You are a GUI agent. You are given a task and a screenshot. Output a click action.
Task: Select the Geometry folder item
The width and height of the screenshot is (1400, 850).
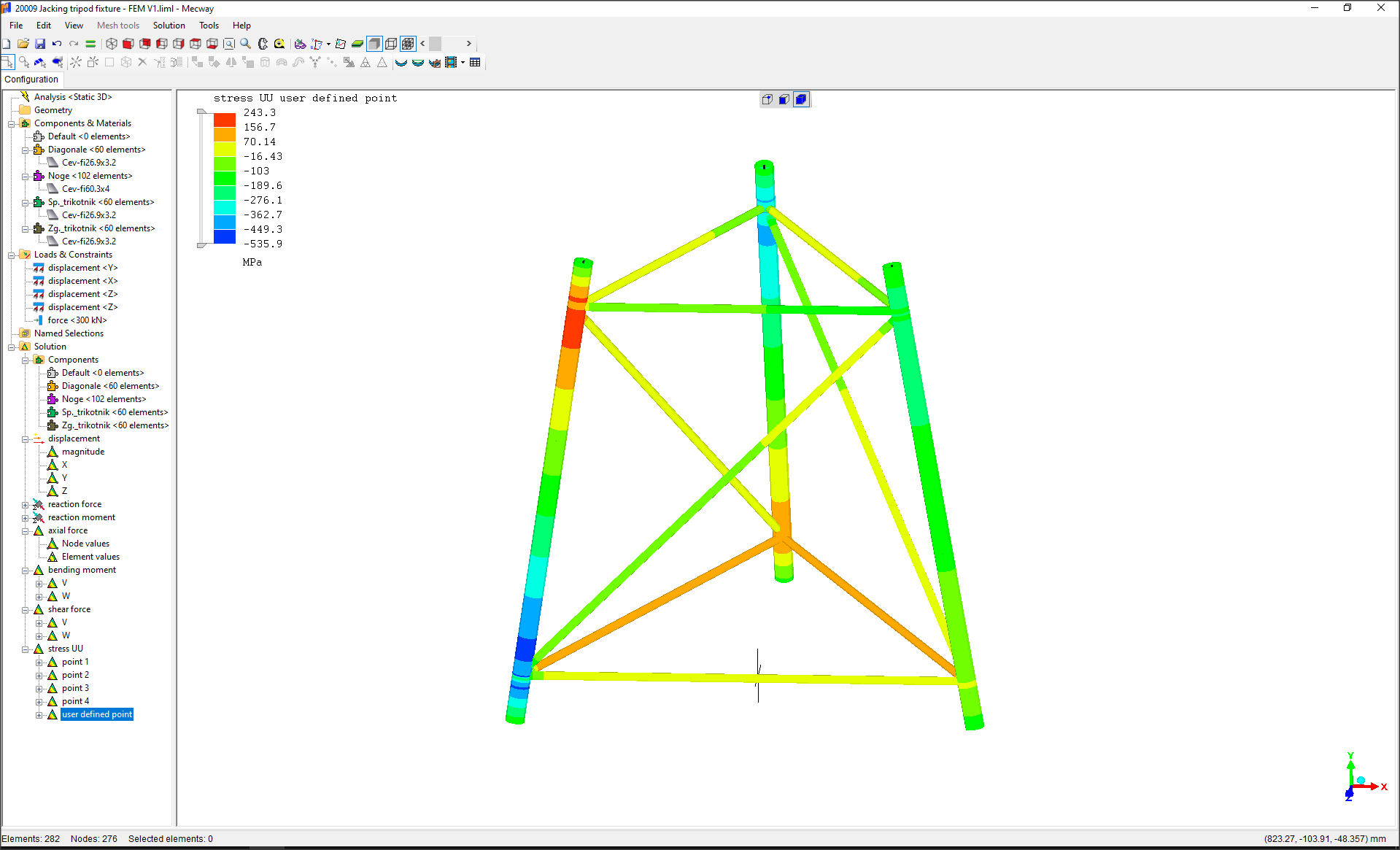[53, 110]
